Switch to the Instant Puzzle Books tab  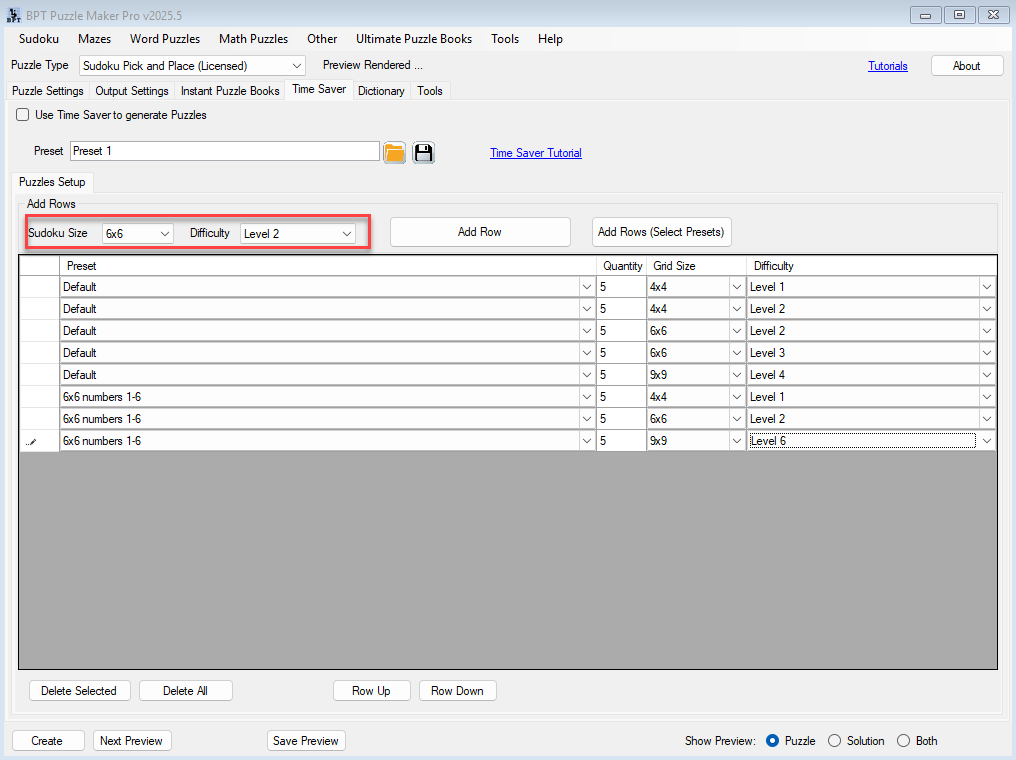230,91
